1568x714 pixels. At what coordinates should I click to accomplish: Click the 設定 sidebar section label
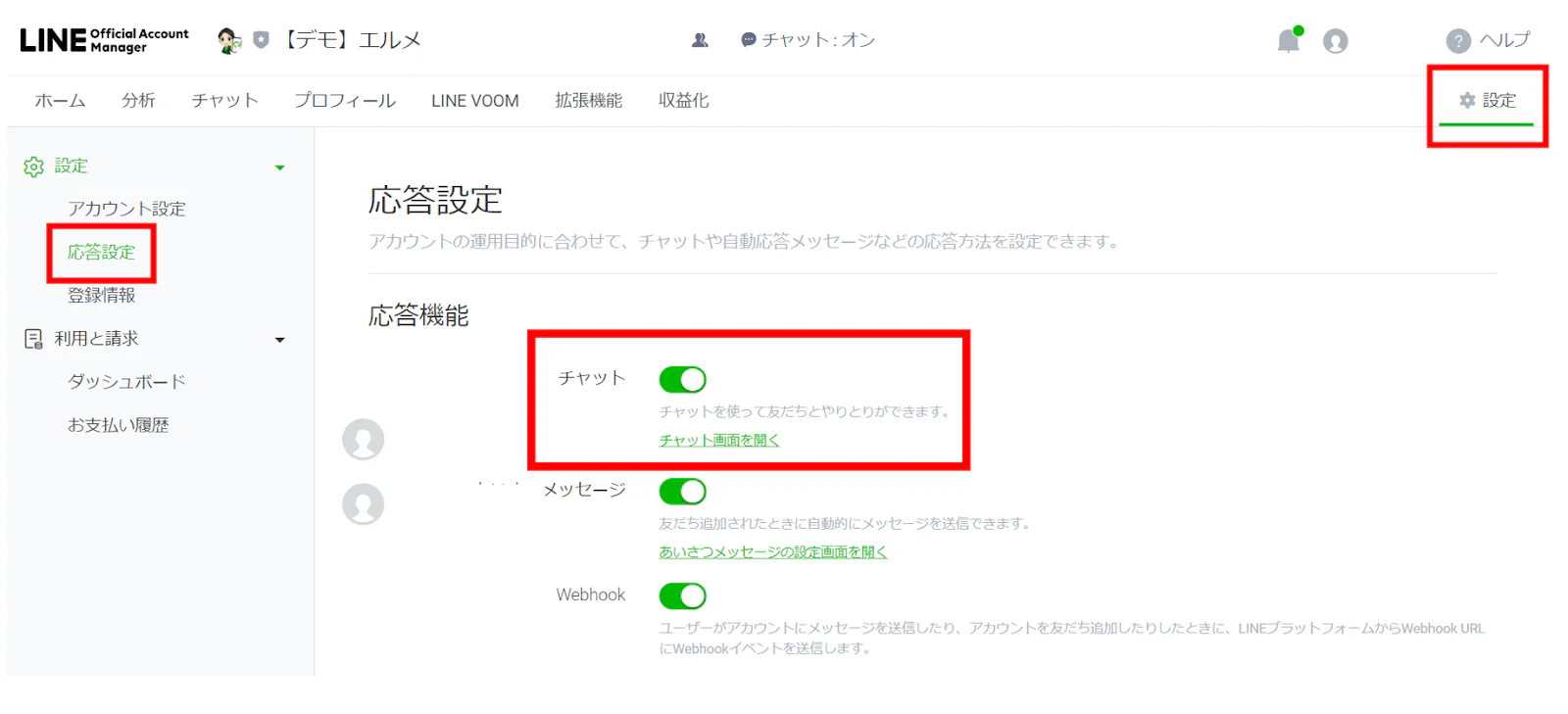click(72, 167)
